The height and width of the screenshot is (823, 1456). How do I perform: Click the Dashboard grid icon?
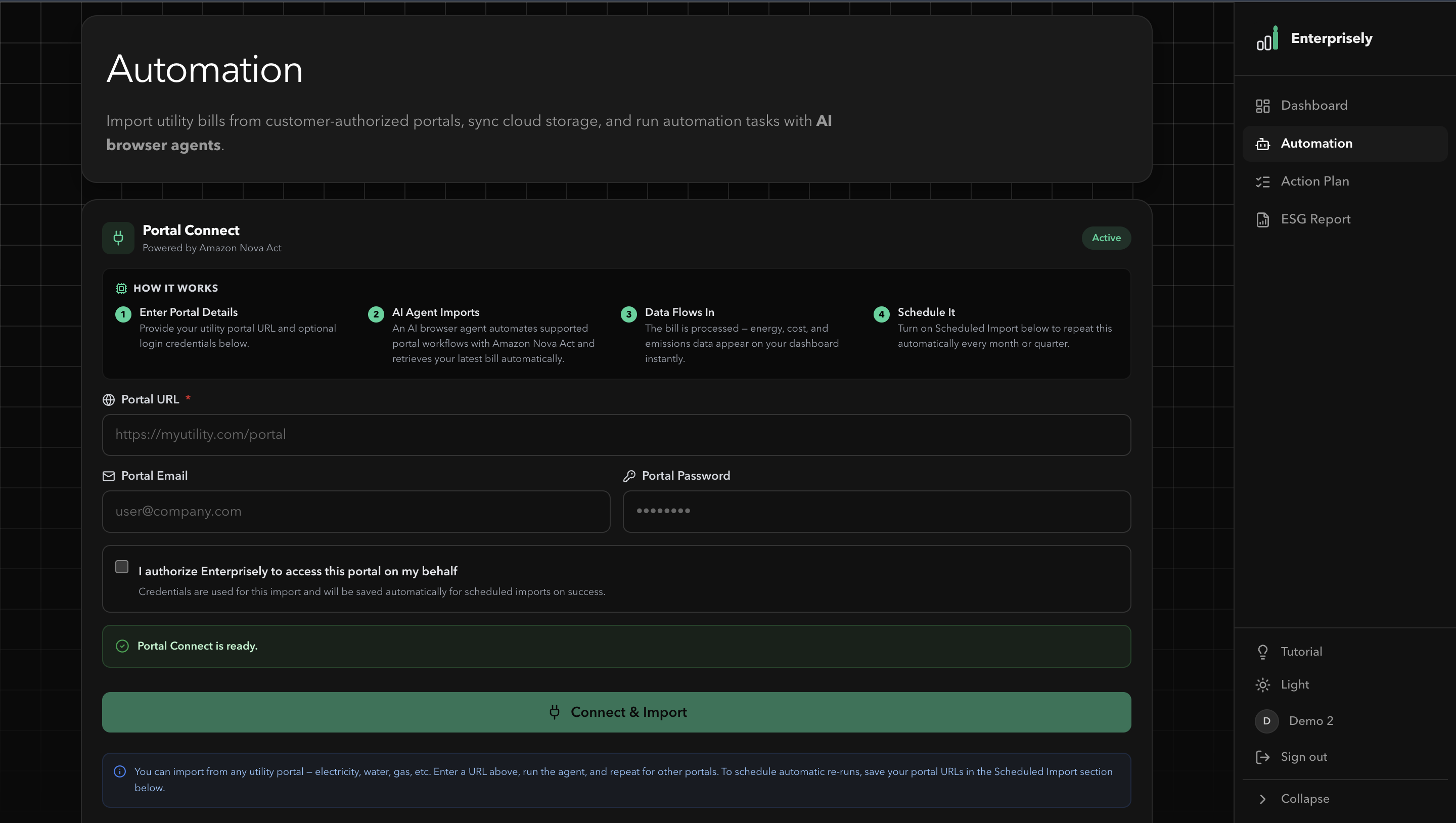tap(1262, 106)
